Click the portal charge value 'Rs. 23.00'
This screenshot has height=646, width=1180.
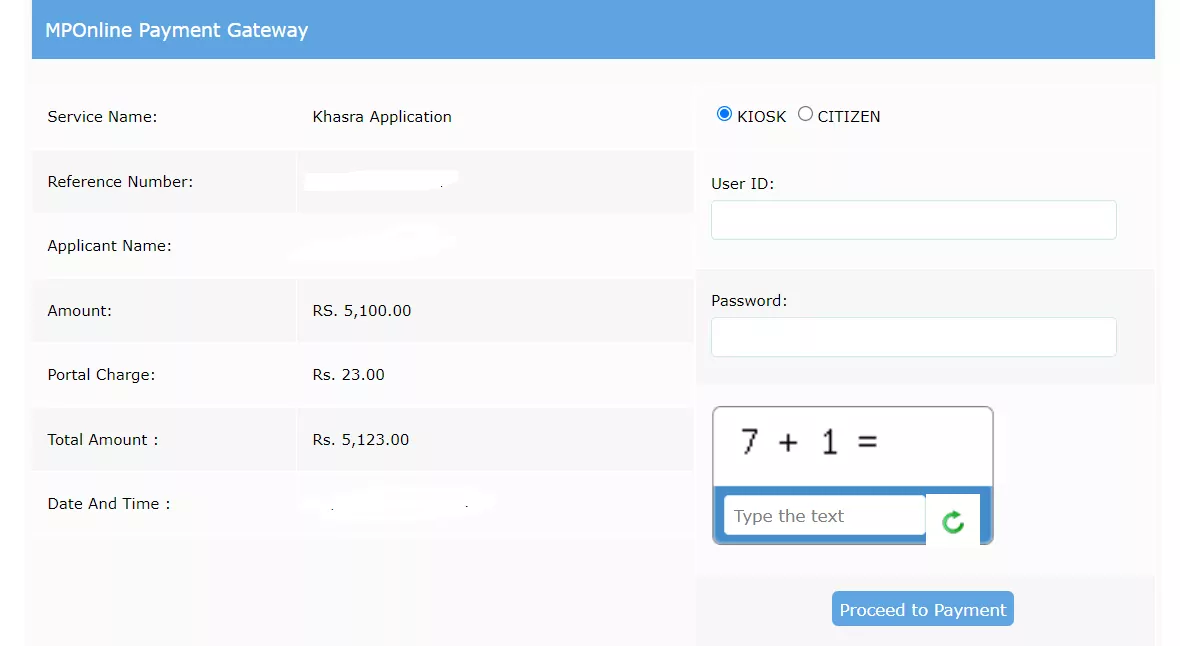pos(348,375)
